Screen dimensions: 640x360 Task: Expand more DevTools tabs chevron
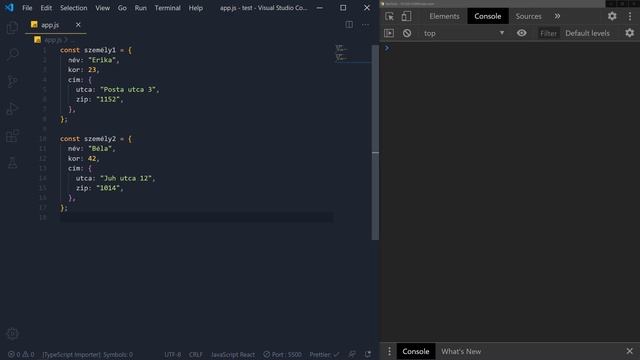coord(557,16)
